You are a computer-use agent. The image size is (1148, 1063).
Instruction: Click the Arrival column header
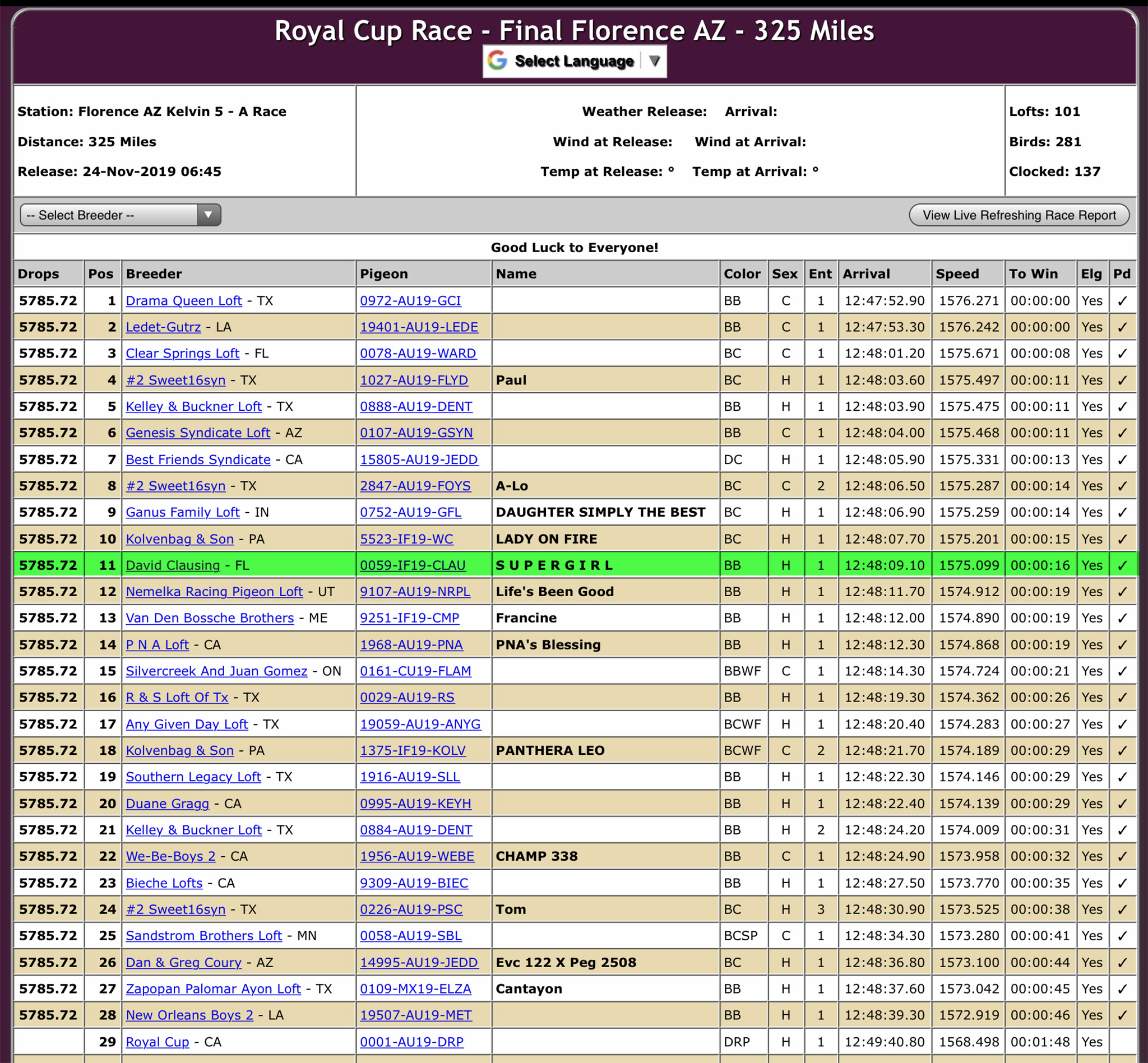866,274
